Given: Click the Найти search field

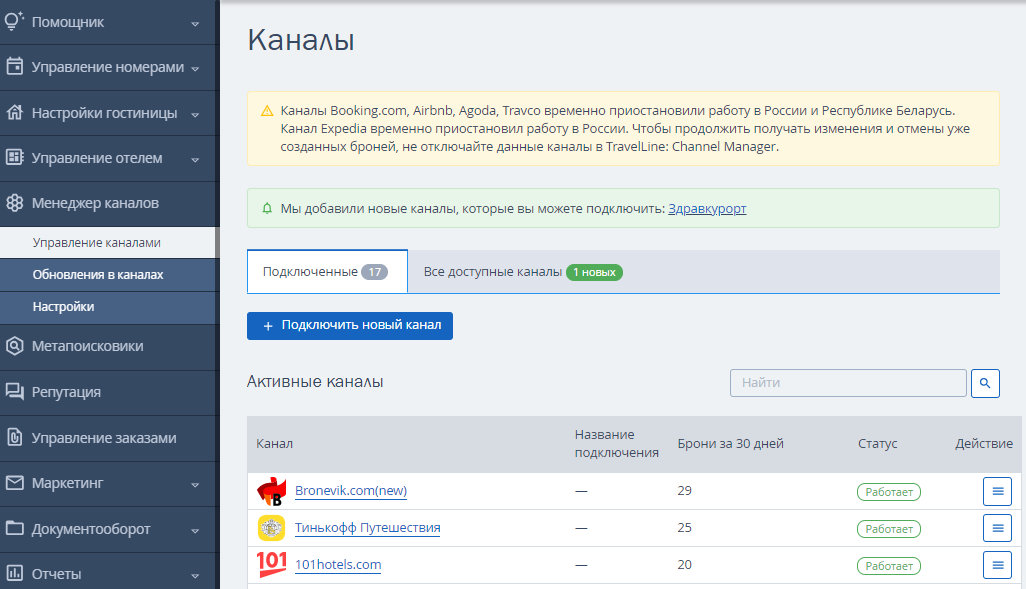Looking at the screenshot, I should click(848, 383).
